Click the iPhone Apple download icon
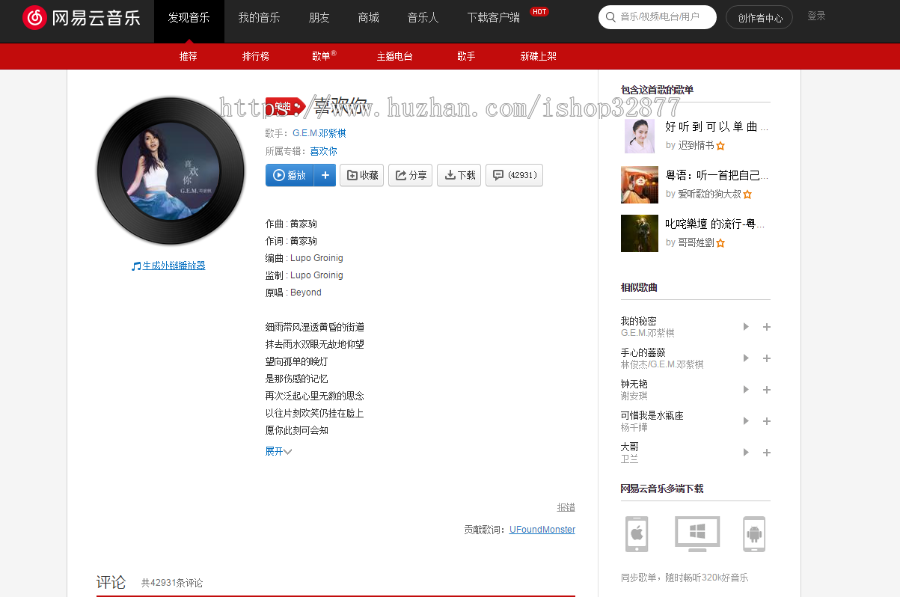Screen dimensions: 900x597 click(637, 534)
